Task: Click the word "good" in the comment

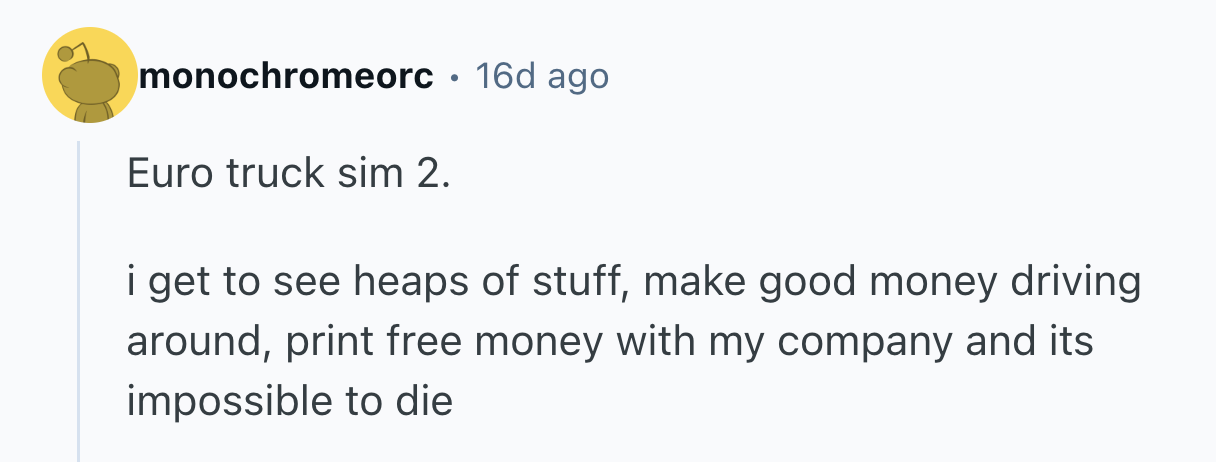Action: tap(802, 283)
